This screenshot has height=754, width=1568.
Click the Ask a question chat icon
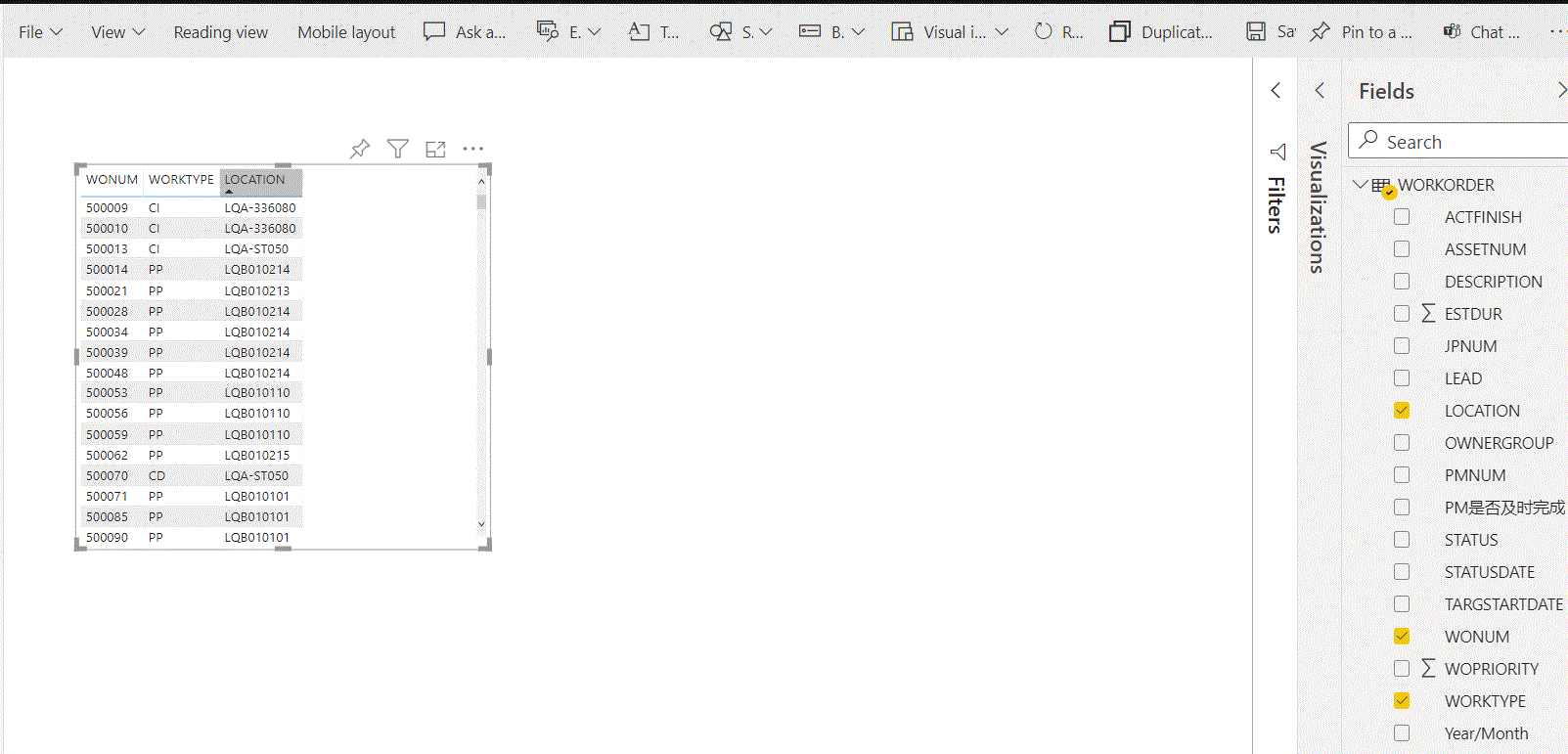(x=434, y=31)
